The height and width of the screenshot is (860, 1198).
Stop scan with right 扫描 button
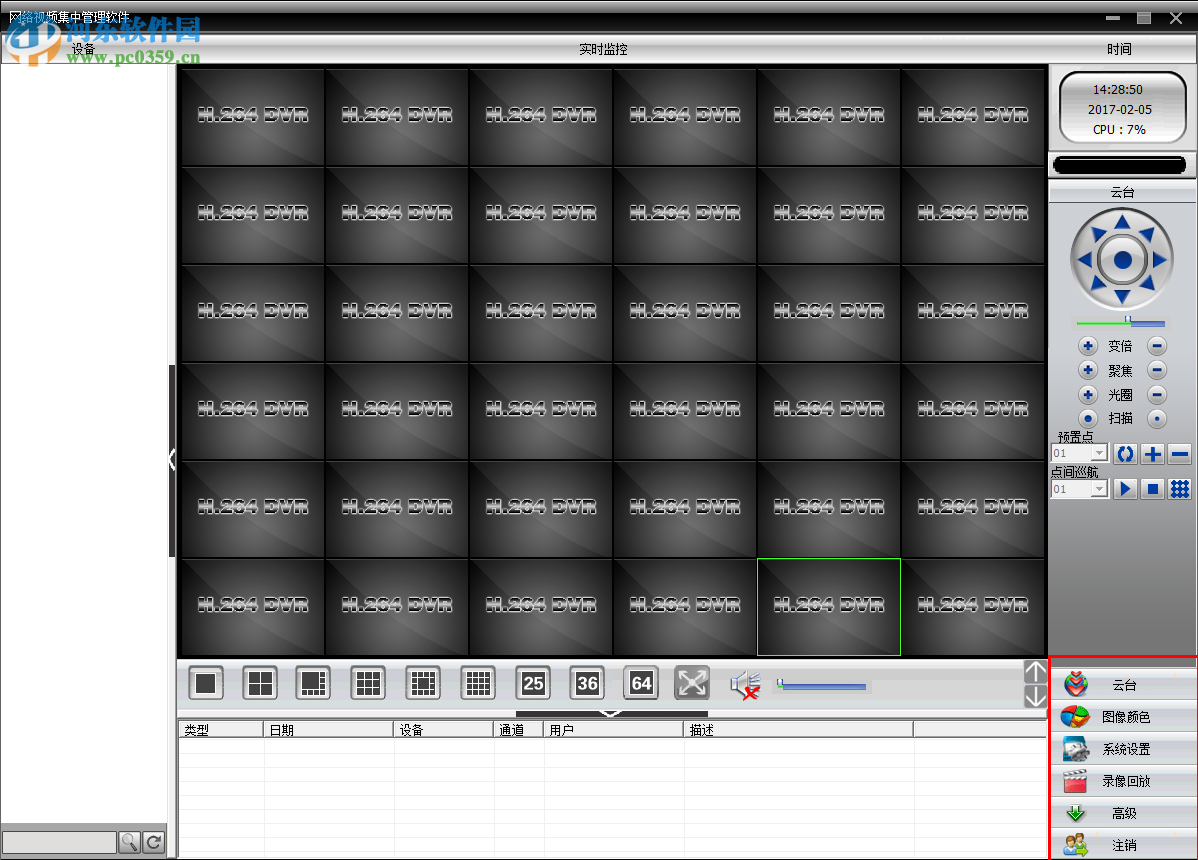[x=1158, y=419]
